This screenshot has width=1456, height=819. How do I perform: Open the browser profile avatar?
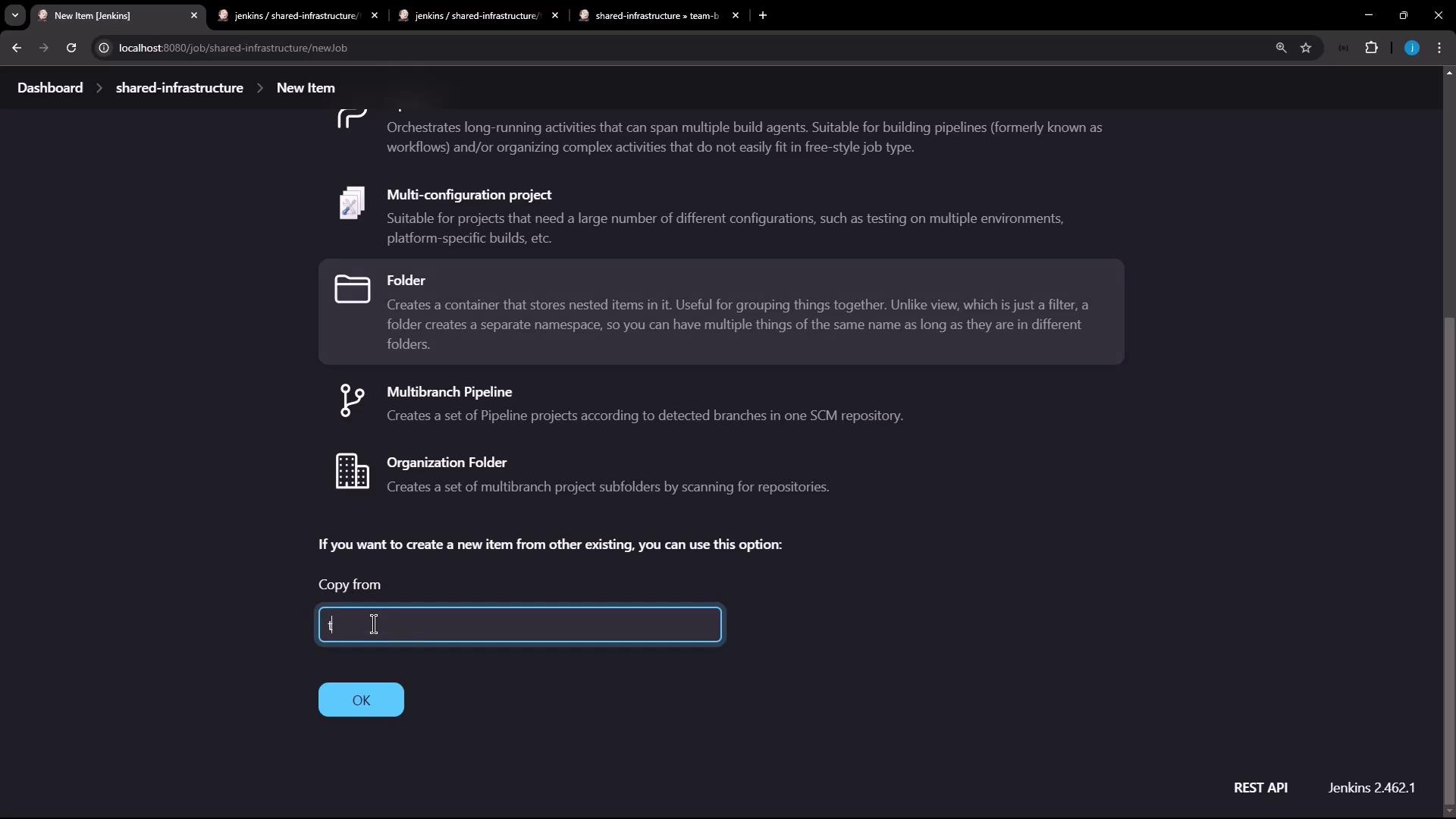1411,48
